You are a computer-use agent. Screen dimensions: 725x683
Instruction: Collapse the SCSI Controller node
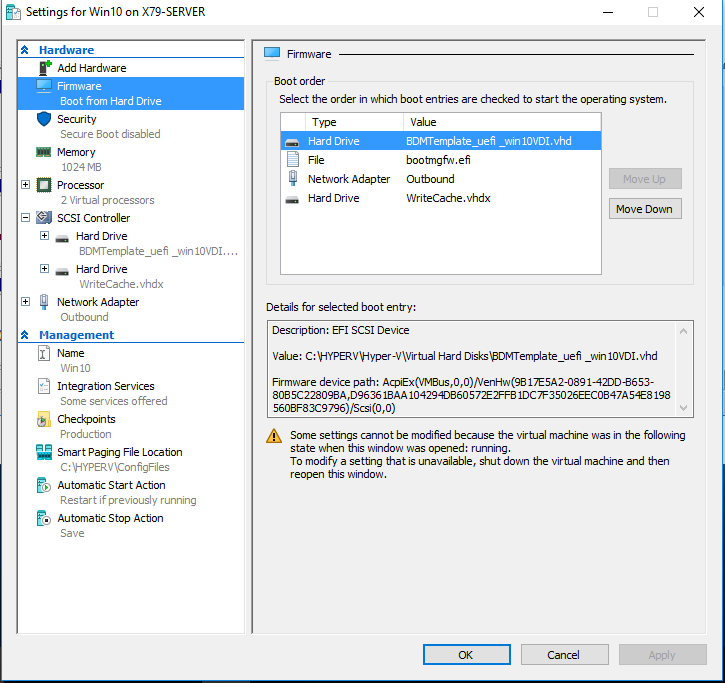point(26,218)
